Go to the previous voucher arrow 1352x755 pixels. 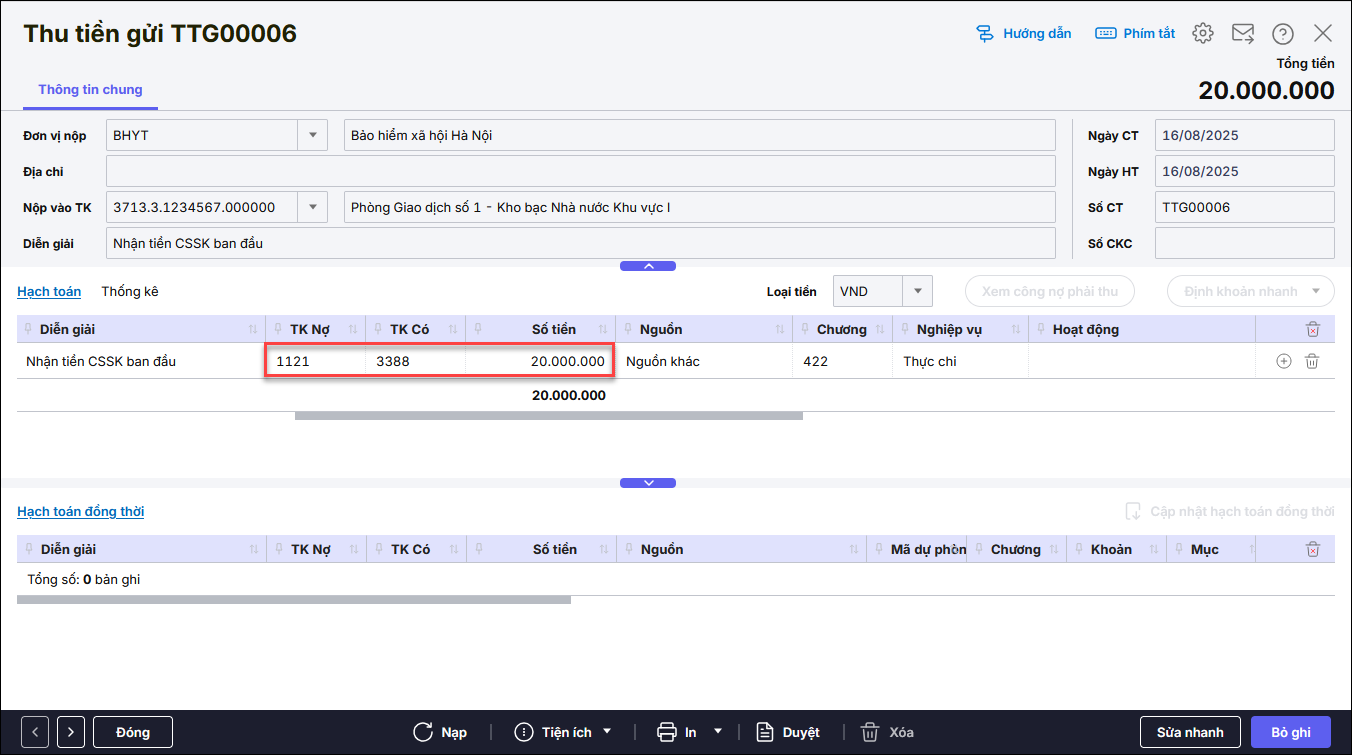pos(35,732)
